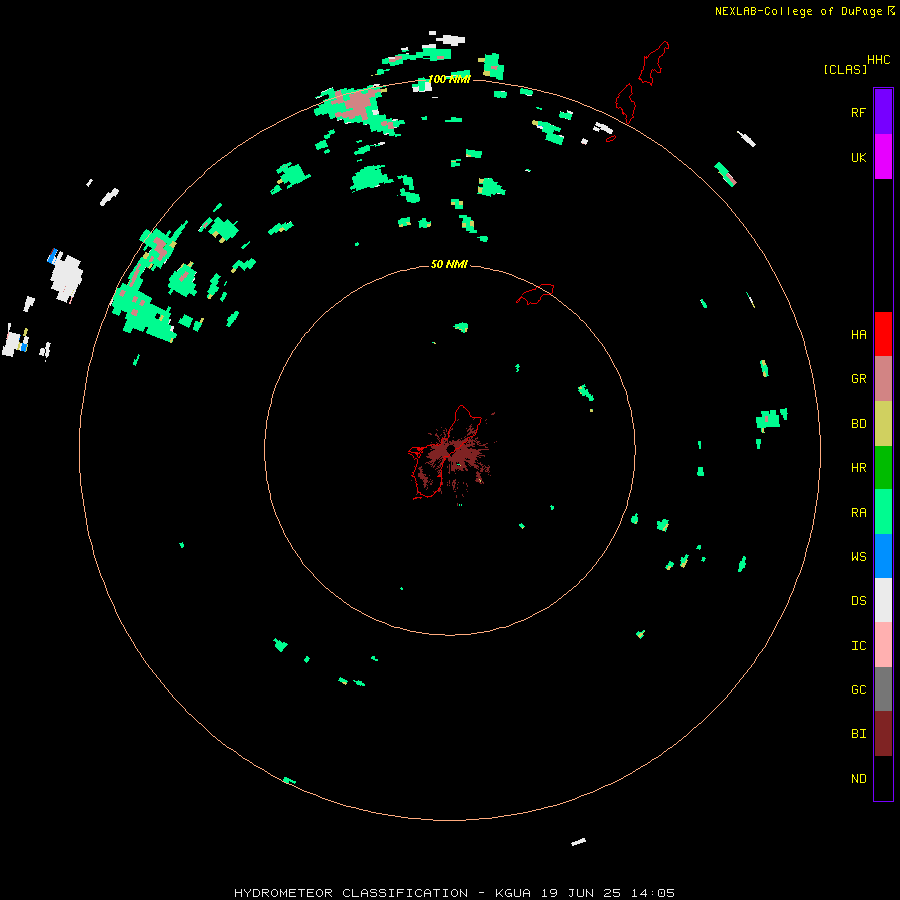Click the WS legend label

pos(858,557)
